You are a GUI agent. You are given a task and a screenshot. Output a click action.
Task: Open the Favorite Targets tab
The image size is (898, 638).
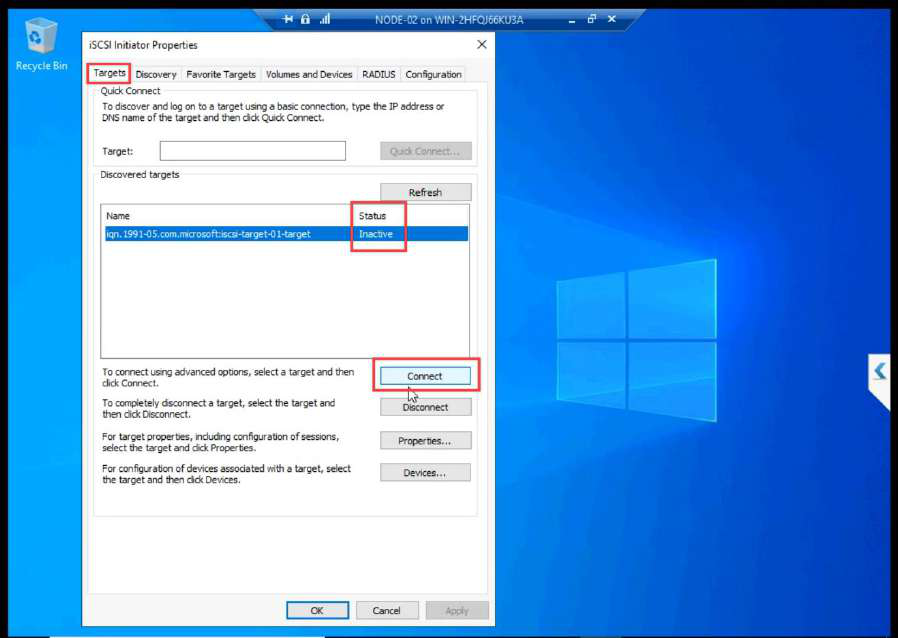coord(221,74)
